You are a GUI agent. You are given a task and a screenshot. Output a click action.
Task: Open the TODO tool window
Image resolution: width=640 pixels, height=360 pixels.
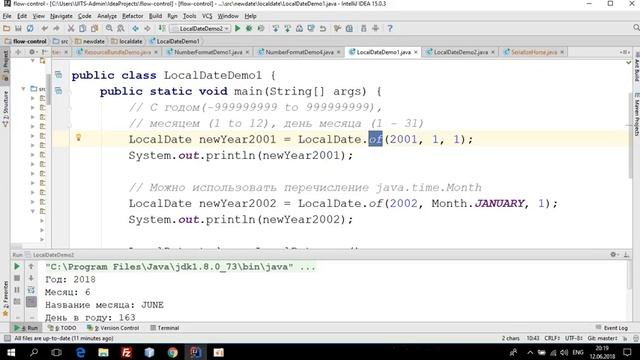coord(62,328)
